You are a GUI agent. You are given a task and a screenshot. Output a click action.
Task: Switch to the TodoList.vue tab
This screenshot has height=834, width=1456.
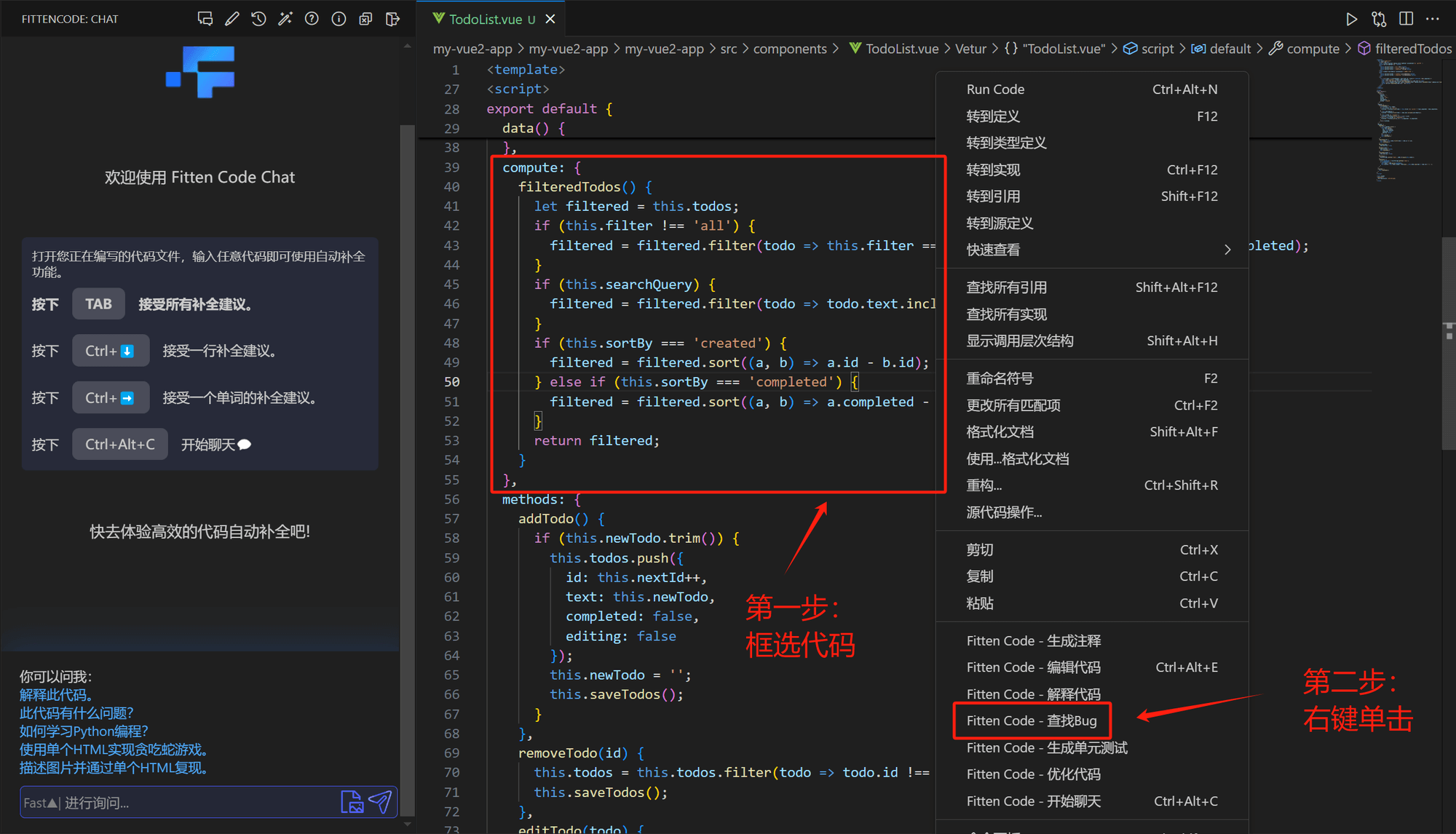point(484,19)
